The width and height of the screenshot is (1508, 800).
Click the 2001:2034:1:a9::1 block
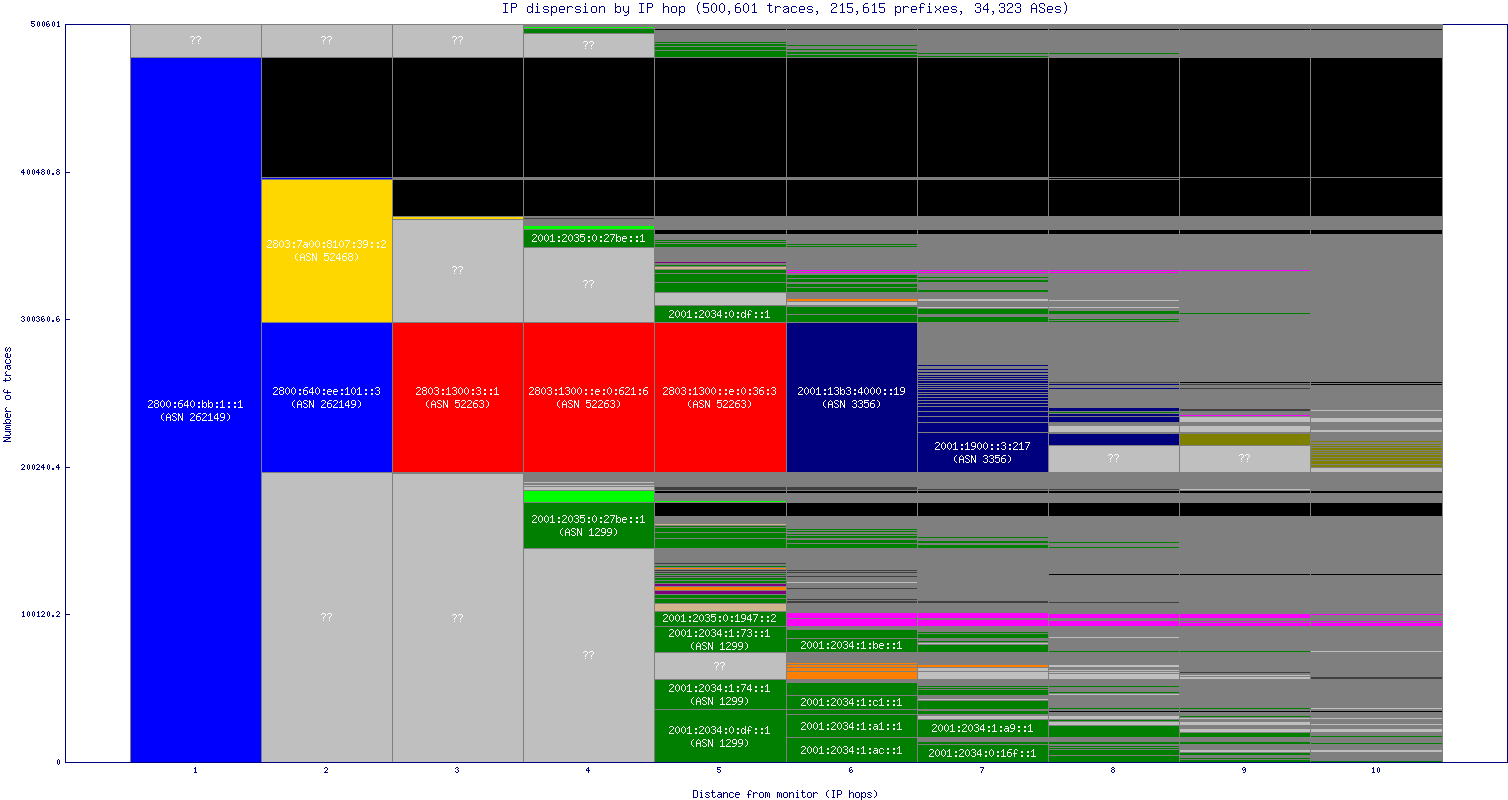(x=983, y=728)
